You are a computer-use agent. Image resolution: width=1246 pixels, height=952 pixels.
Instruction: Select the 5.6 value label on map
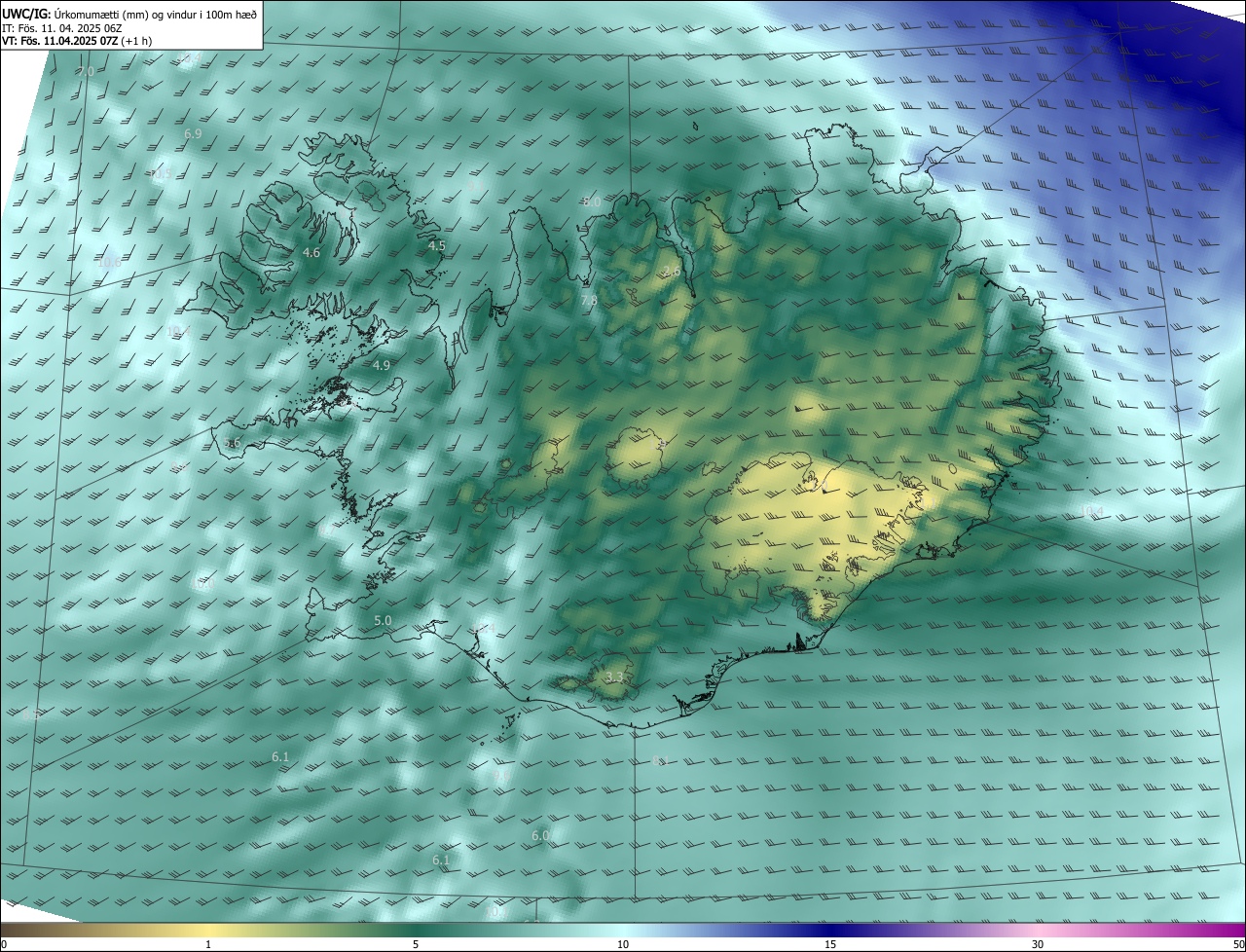[232, 443]
